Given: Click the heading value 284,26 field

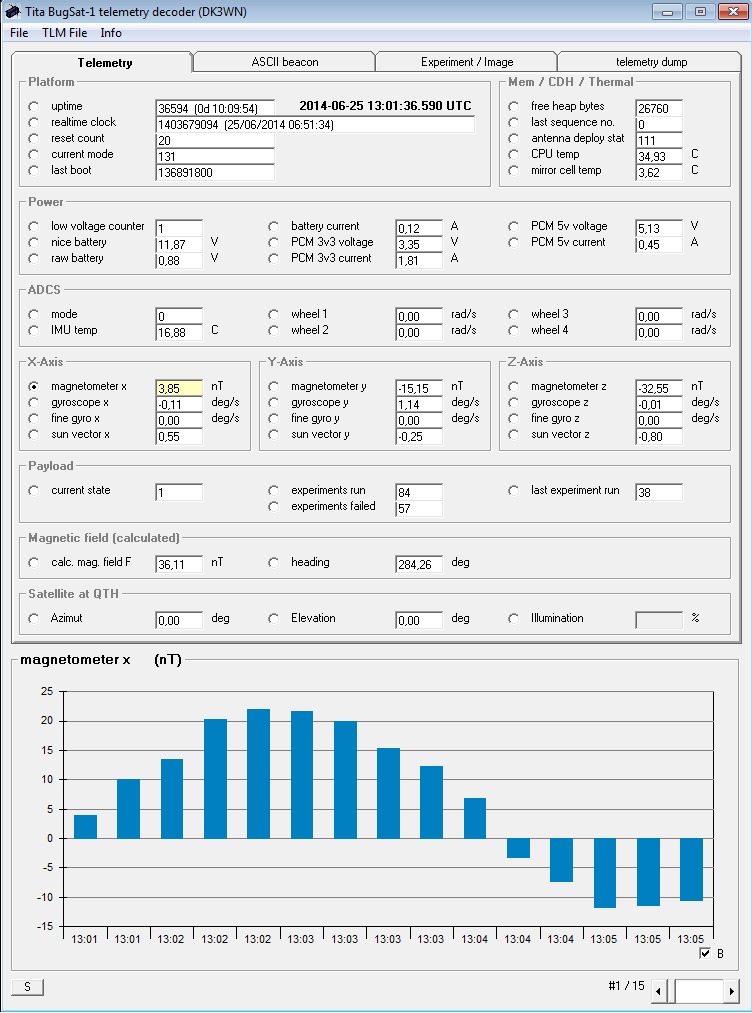Looking at the screenshot, I should click(x=419, y=564).
